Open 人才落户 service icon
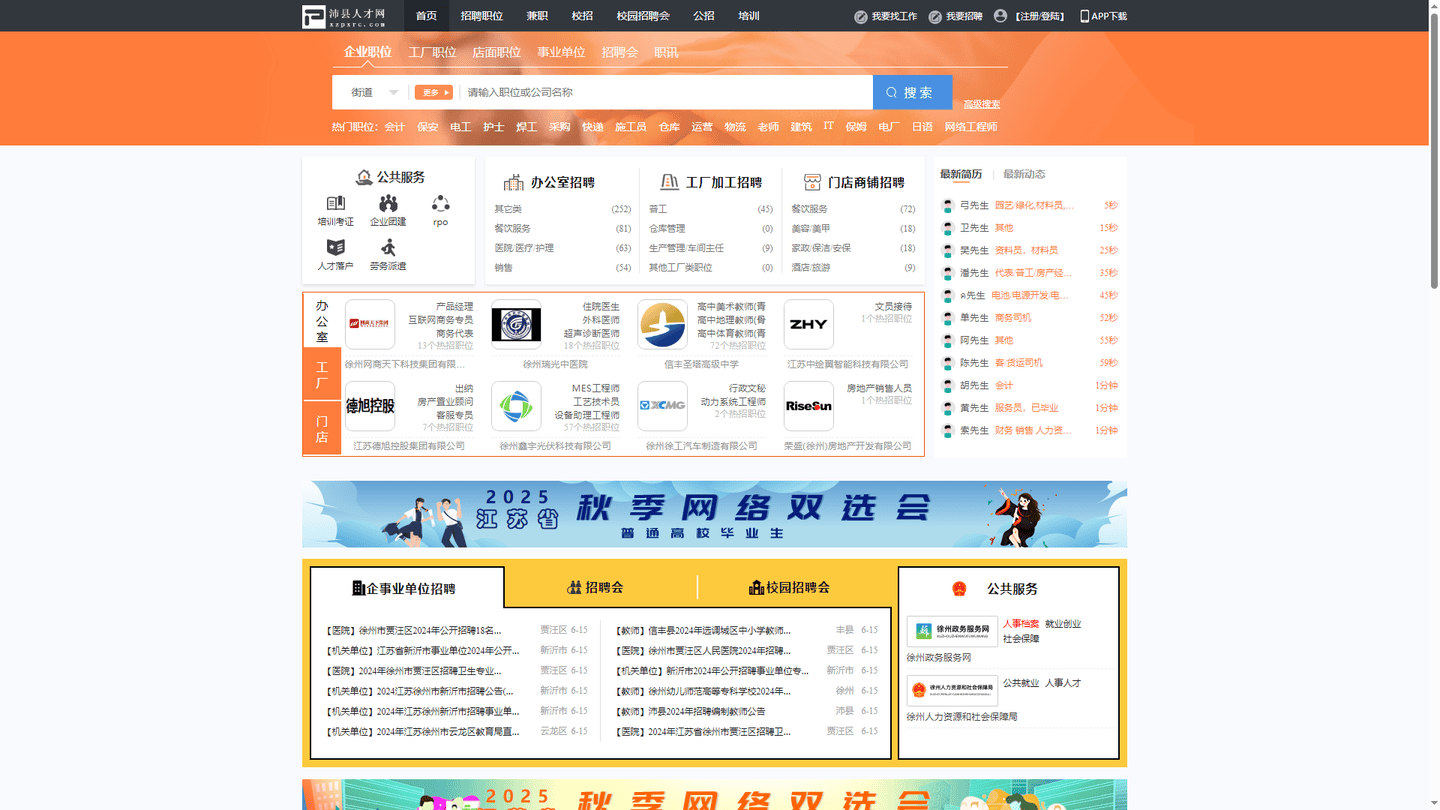The width and height of the screenshot is (1440, 810). point(336,247)
